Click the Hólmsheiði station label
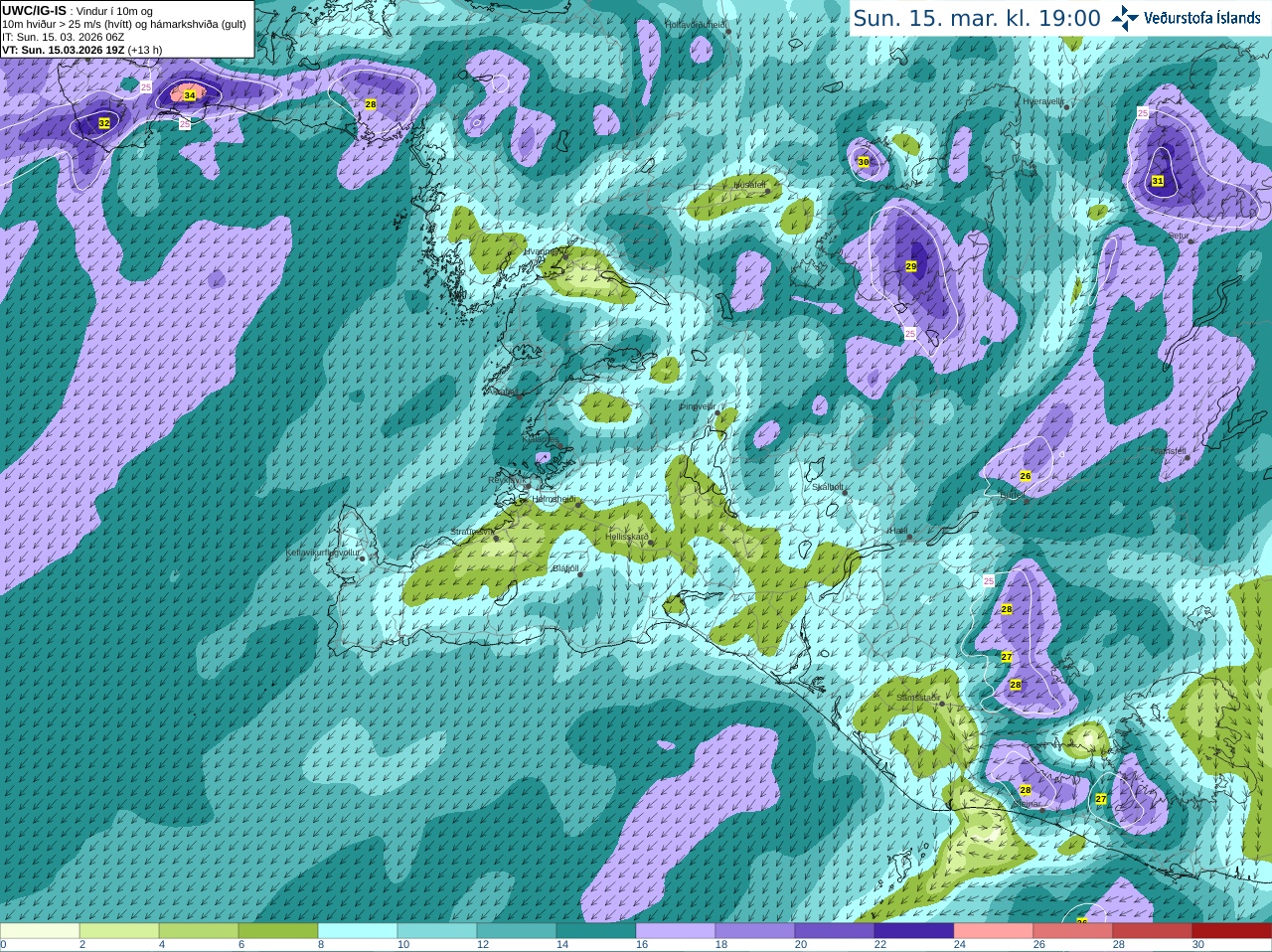Screen dimensions: 1272x952 tap(554, 499)
